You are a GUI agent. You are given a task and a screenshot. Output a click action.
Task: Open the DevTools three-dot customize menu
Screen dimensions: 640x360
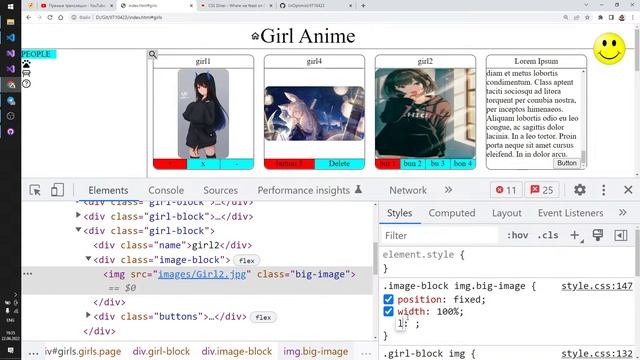tap(603, 190)
